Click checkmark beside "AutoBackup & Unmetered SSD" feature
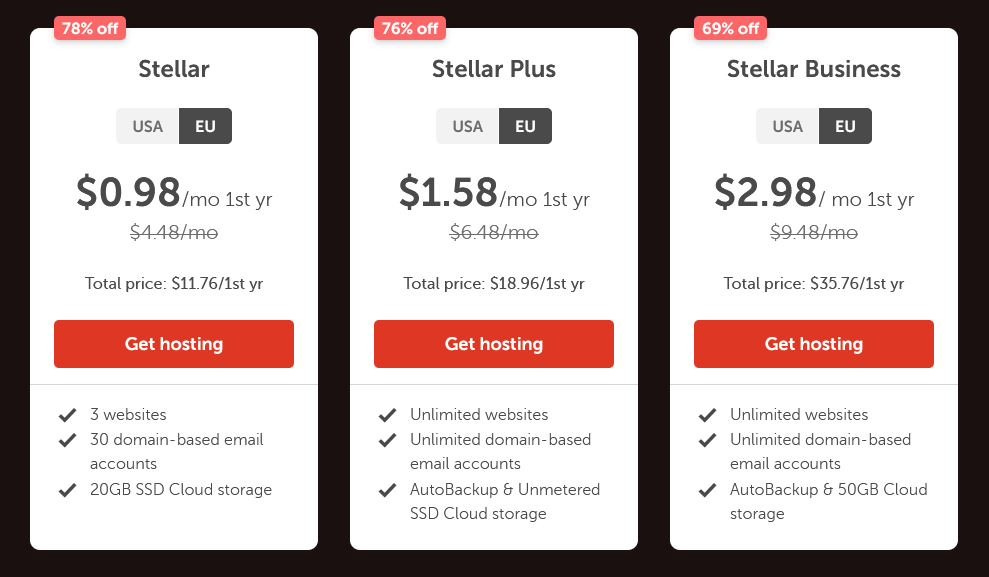989x577 pixels. coord(388,490)
